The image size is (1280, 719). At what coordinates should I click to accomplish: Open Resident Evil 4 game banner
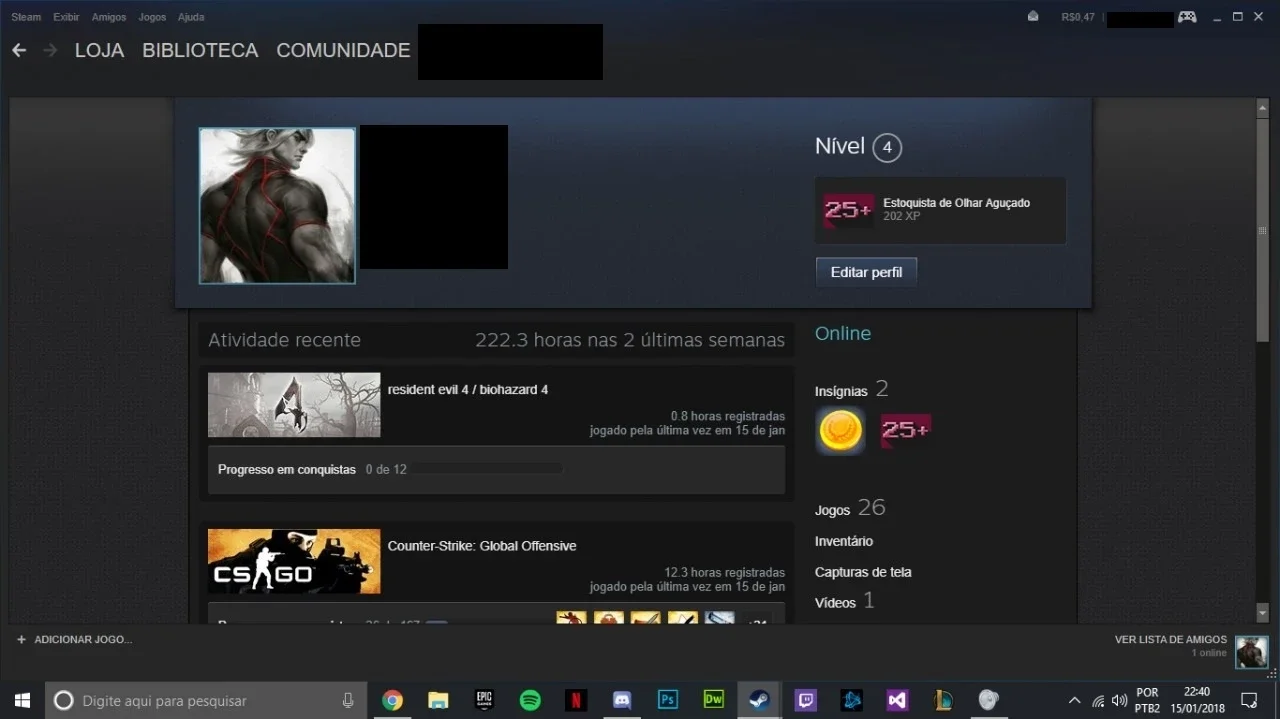[294, 405]
